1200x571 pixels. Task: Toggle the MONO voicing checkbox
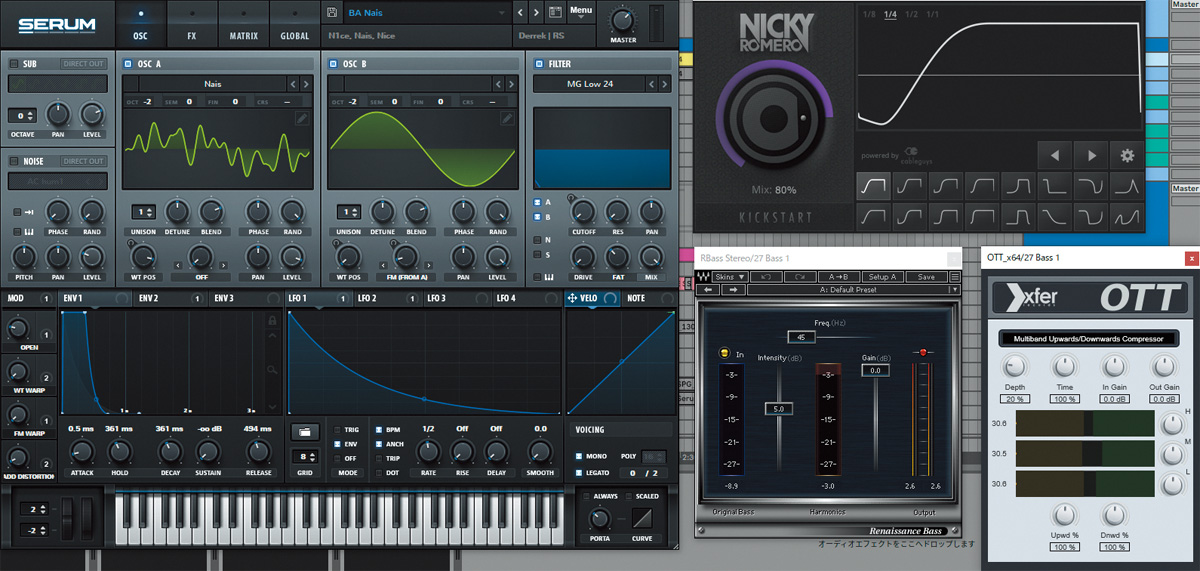click(580, 456)
